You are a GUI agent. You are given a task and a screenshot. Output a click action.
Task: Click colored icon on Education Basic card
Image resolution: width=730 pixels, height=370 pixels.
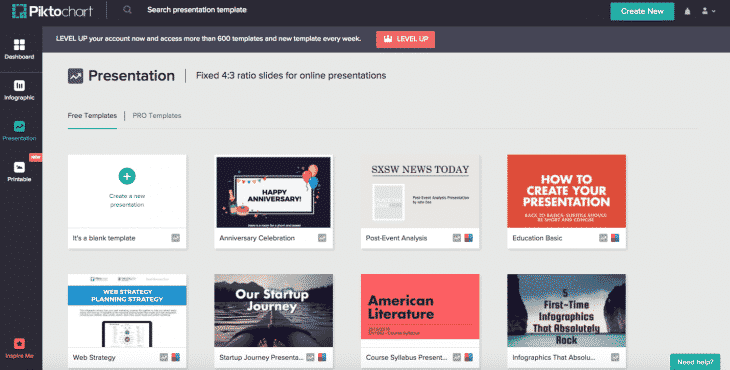pos(615,238)
